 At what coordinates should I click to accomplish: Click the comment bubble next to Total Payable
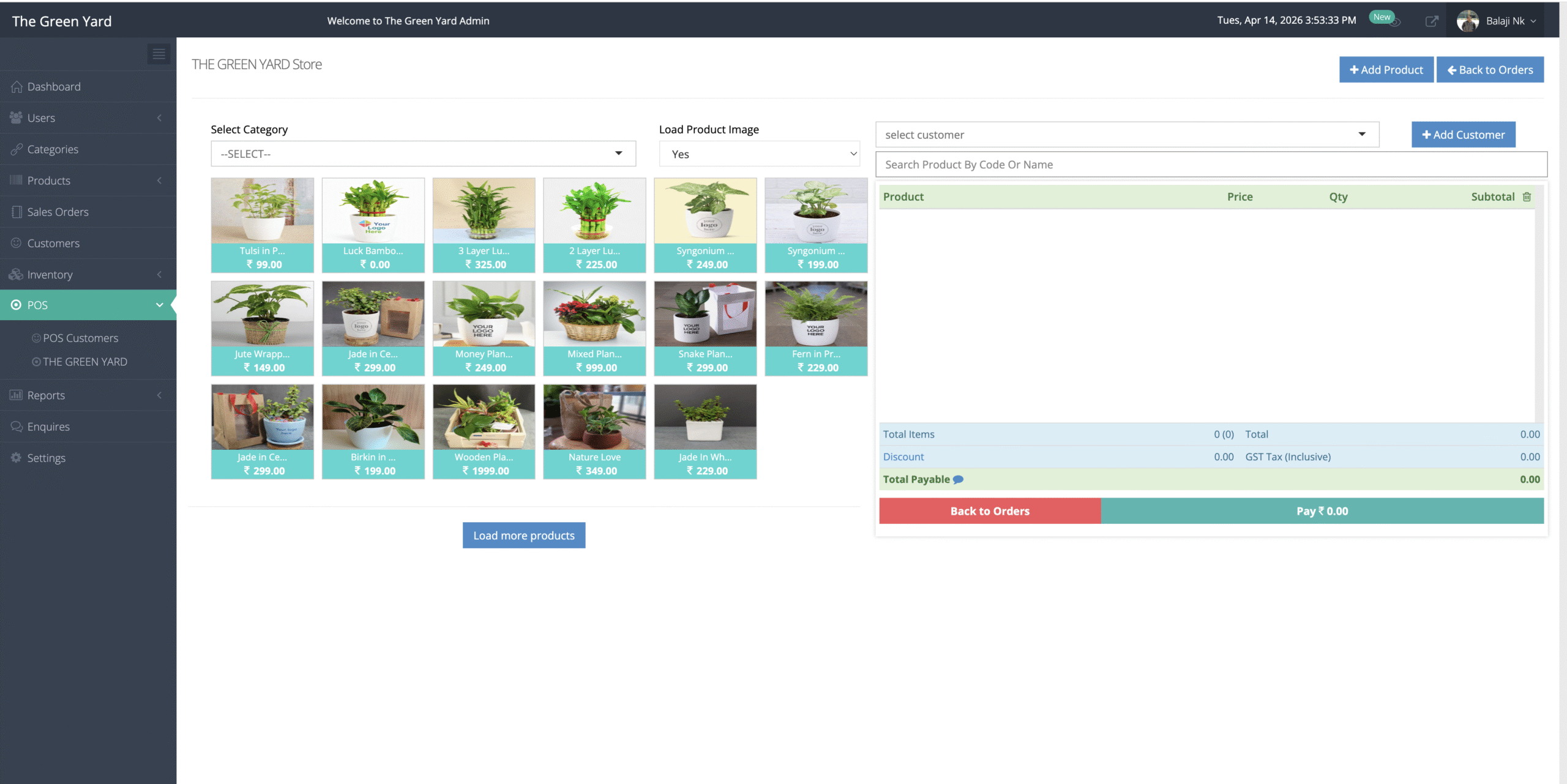(x=958, y=480)
